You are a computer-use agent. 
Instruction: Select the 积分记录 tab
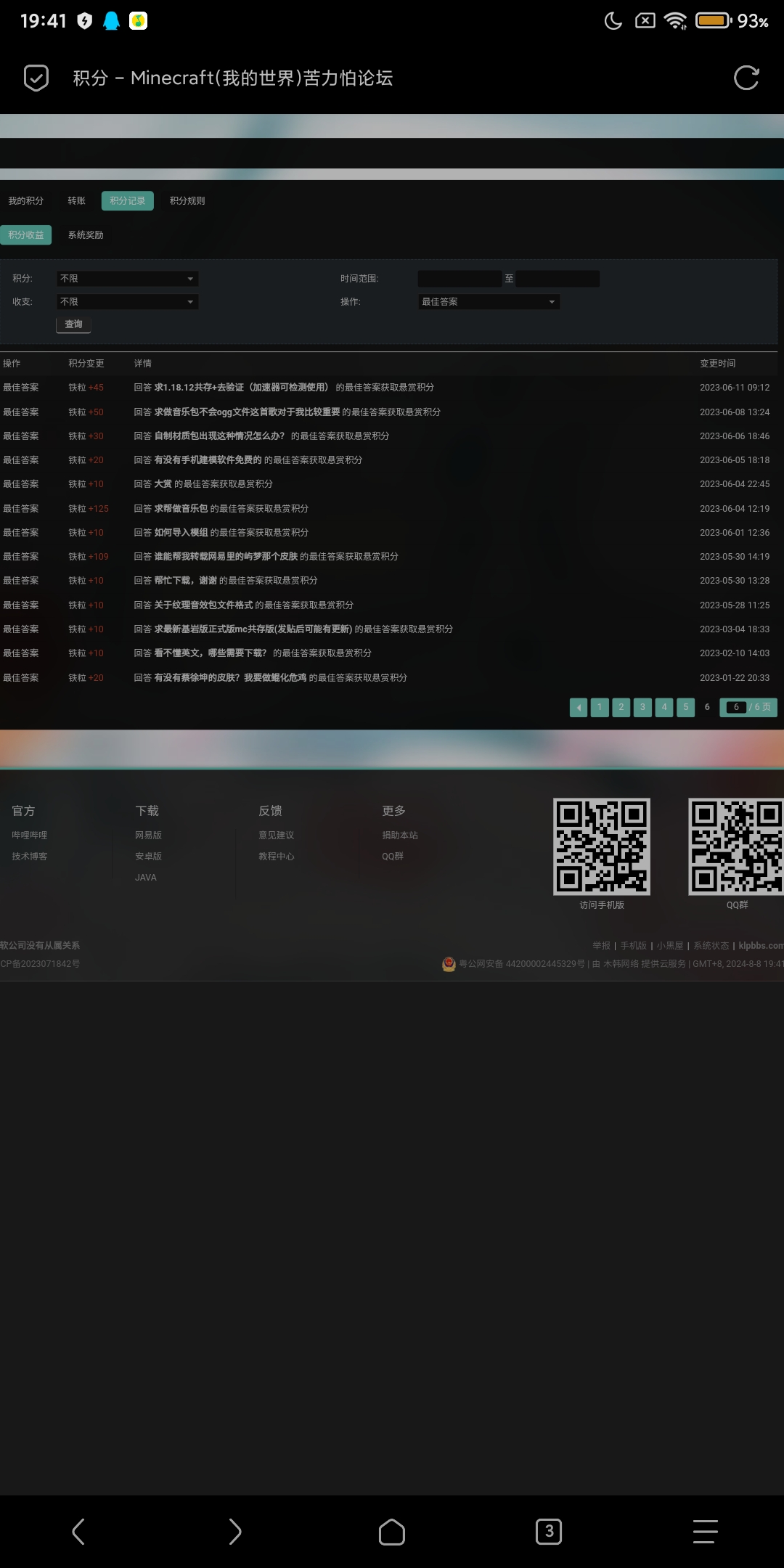[x=127, y=201]
